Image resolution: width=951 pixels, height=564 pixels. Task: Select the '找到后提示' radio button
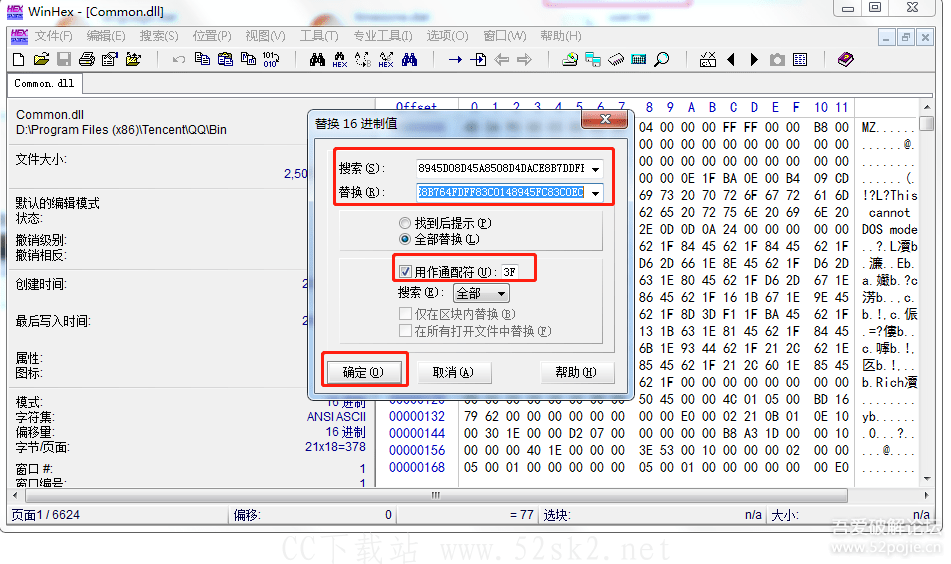[405, 223]
